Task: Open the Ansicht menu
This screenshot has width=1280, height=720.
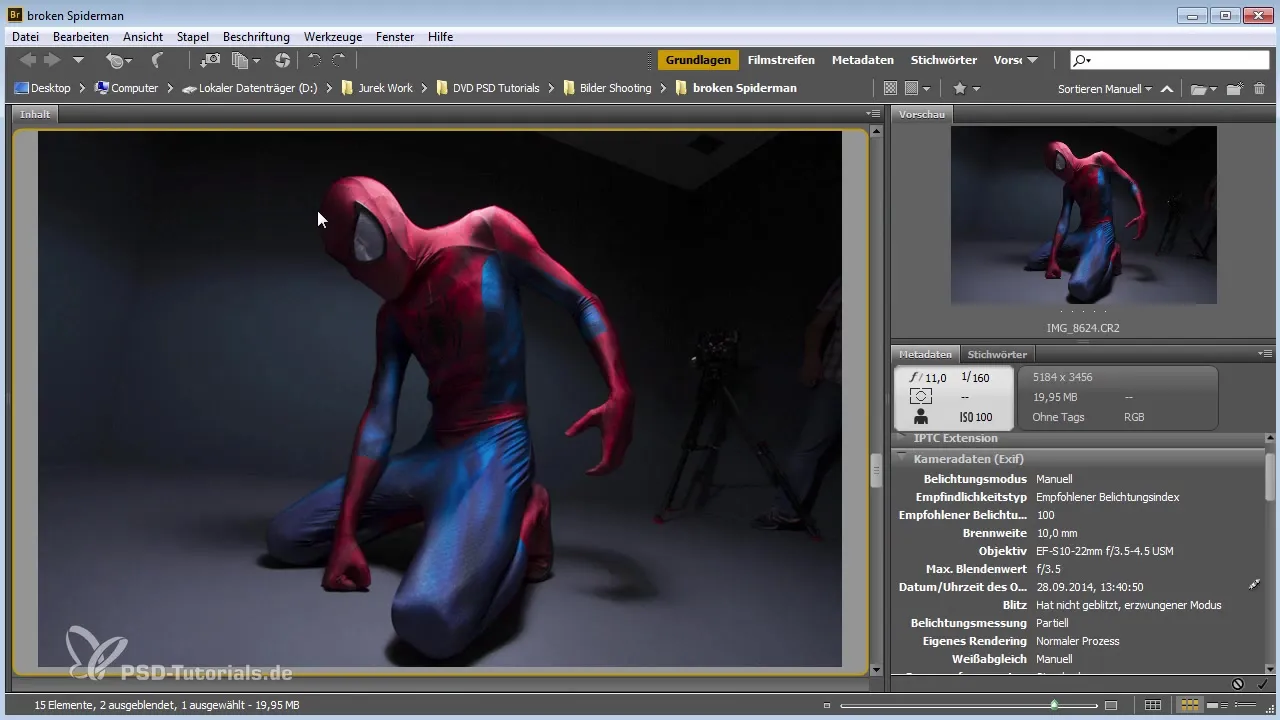Action: point(143,37)
